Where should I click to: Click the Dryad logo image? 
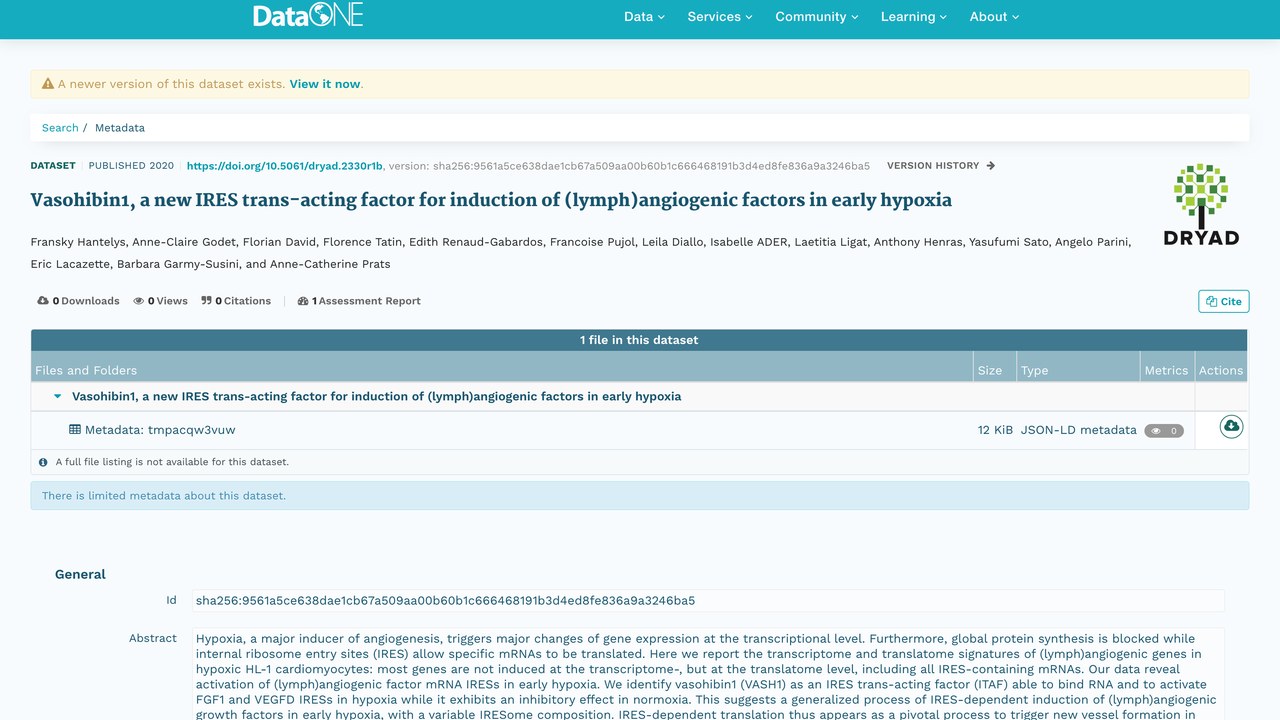click(1201, 205)
